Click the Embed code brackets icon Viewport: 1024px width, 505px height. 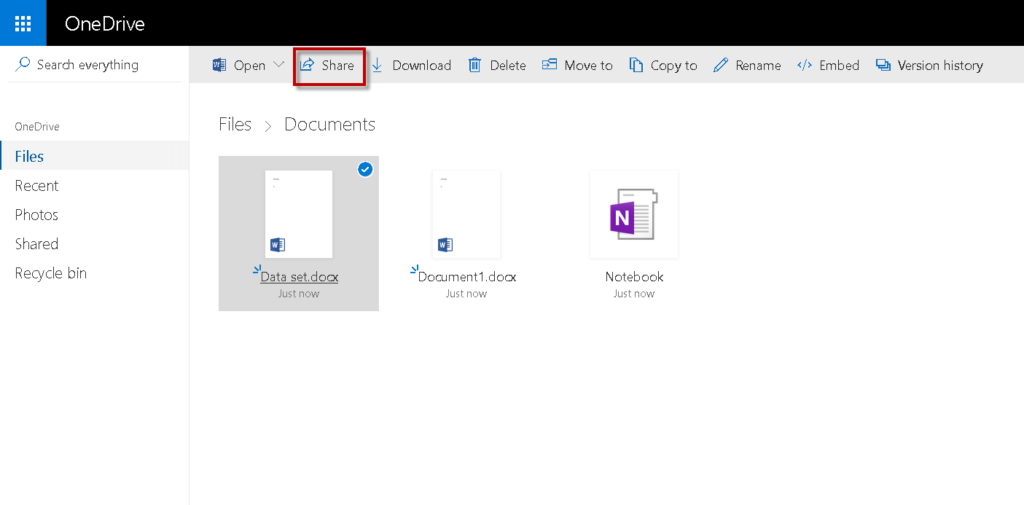click(805, 65)
